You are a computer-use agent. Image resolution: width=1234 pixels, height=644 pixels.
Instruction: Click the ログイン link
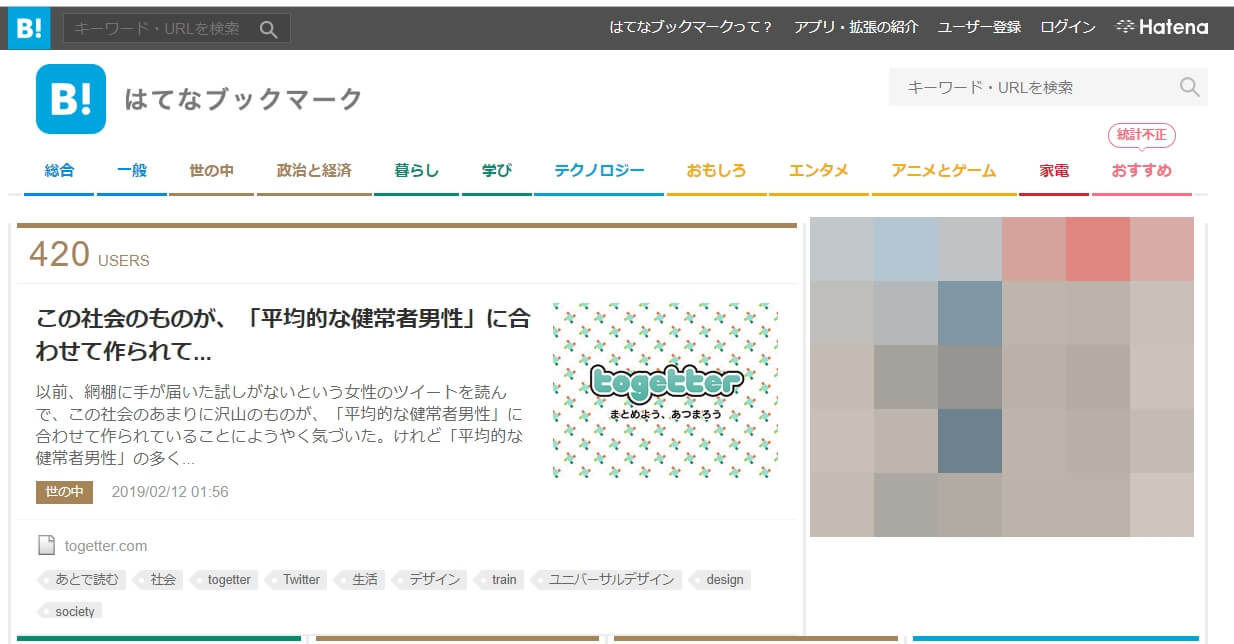[1067, 27]
